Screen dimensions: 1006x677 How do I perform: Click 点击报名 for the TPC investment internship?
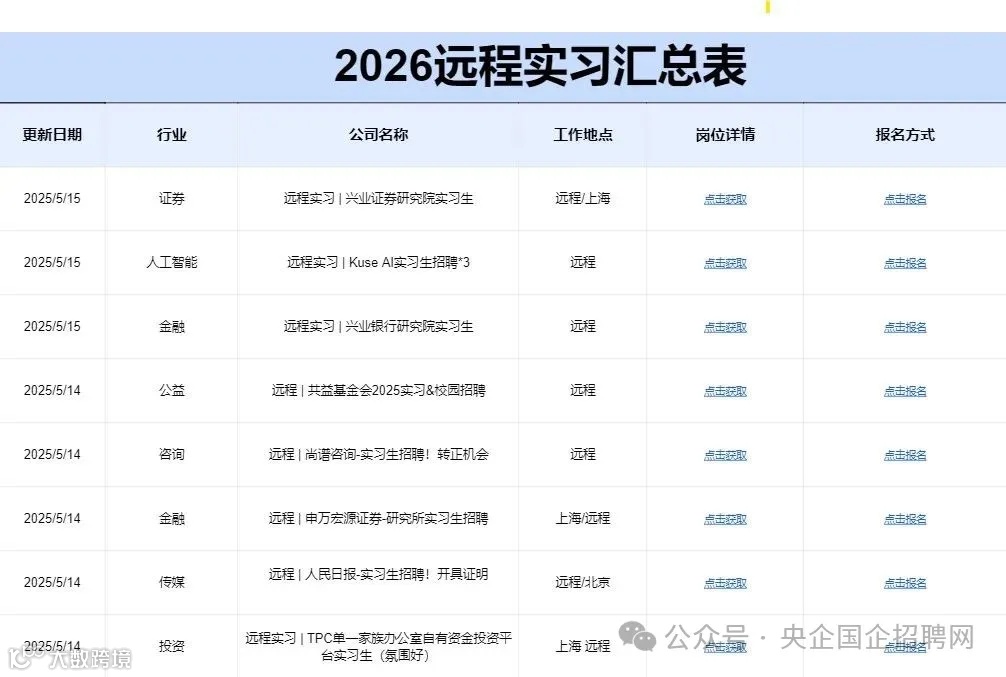tap(904, 646)
